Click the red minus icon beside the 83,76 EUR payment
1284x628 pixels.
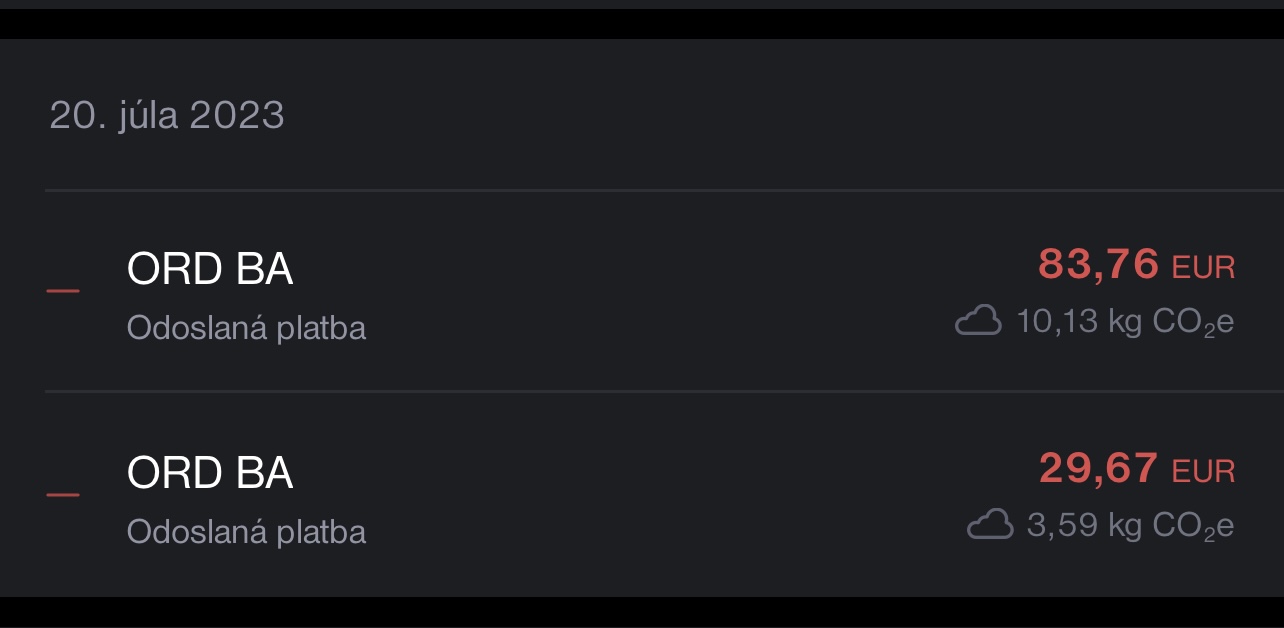point(63,291)
